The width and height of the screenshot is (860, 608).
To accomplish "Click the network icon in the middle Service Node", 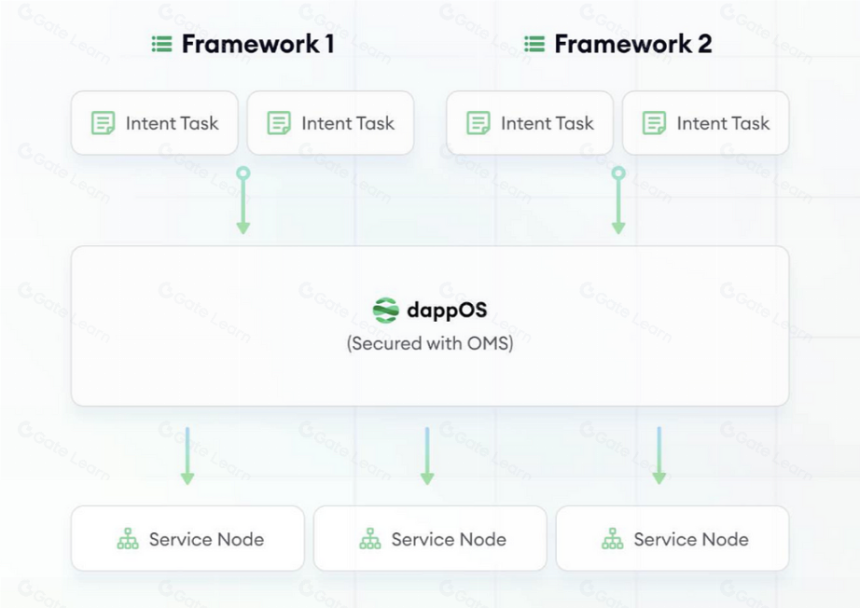I will 370,539.
